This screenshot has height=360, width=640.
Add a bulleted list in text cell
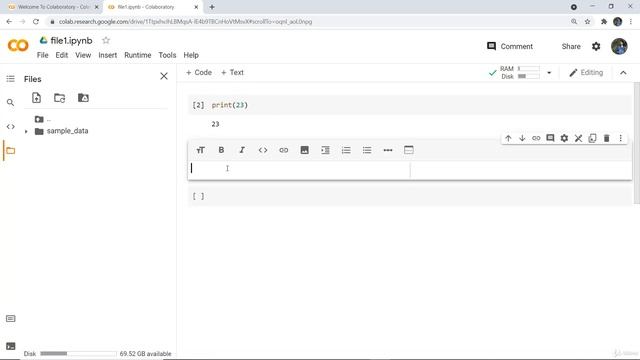pyautogui.click(x=367, y=150)
